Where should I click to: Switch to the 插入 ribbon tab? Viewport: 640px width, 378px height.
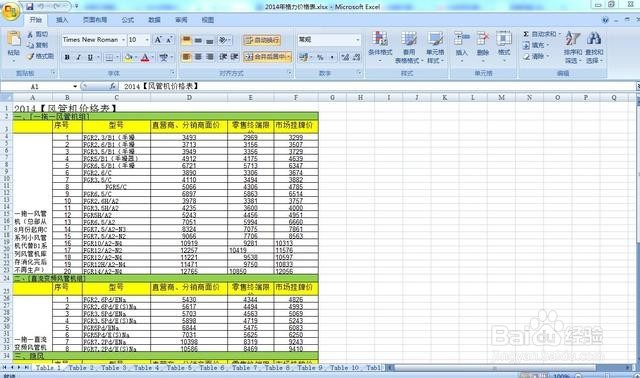[62, 20]
